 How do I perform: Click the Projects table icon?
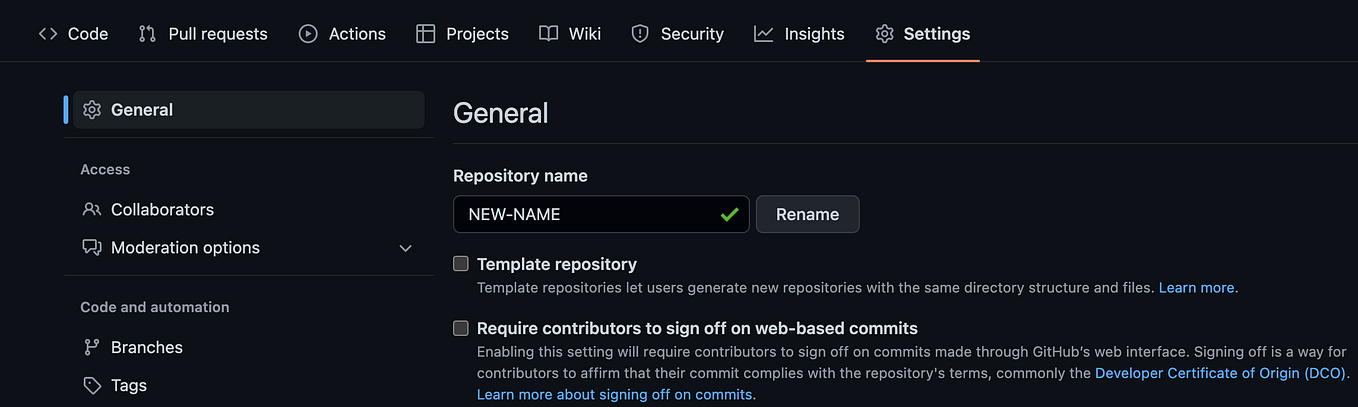426,34
